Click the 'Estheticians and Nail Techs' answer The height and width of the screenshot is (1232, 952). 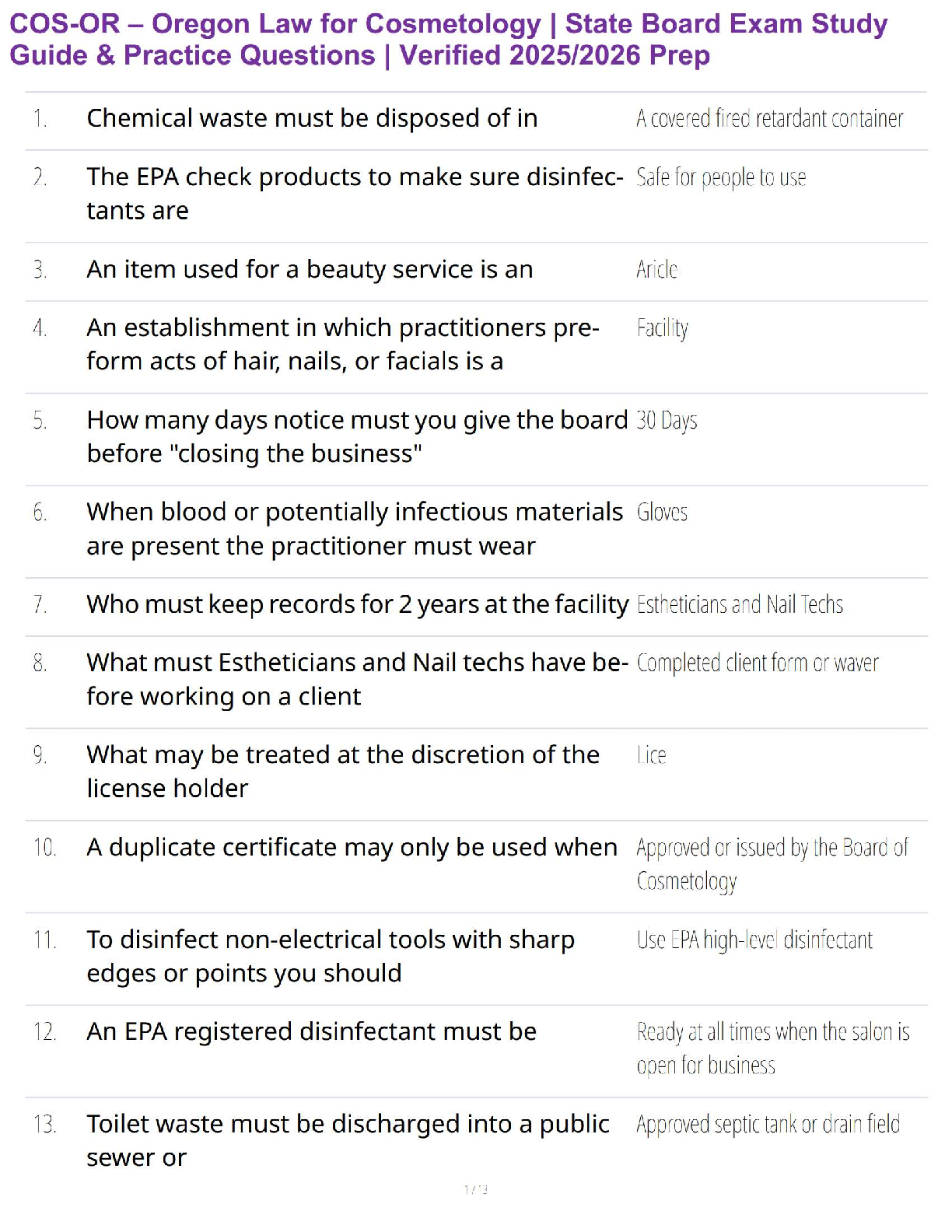740,605
